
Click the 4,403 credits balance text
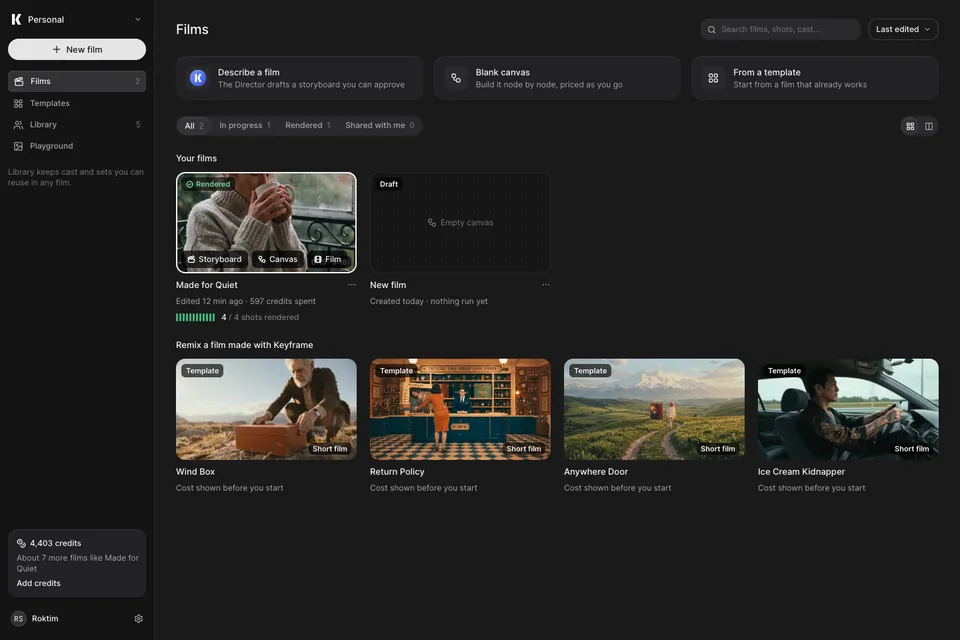point(56,543)
